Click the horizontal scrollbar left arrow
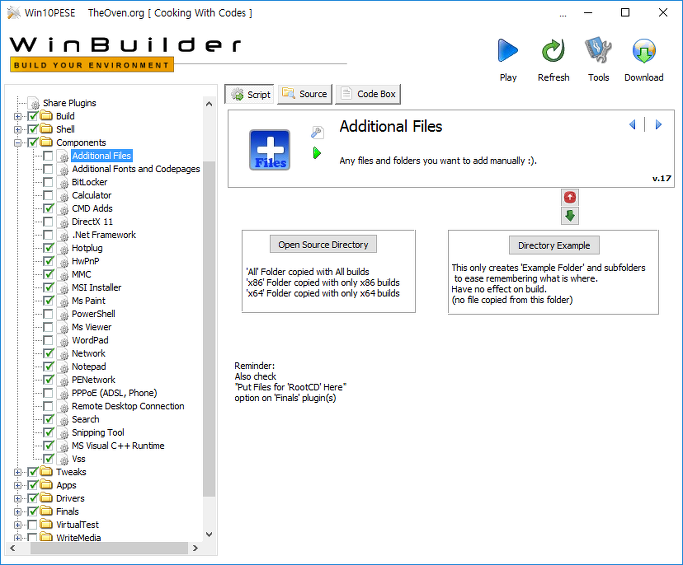The width and height of the screenshot is (683, 565). 13,548
